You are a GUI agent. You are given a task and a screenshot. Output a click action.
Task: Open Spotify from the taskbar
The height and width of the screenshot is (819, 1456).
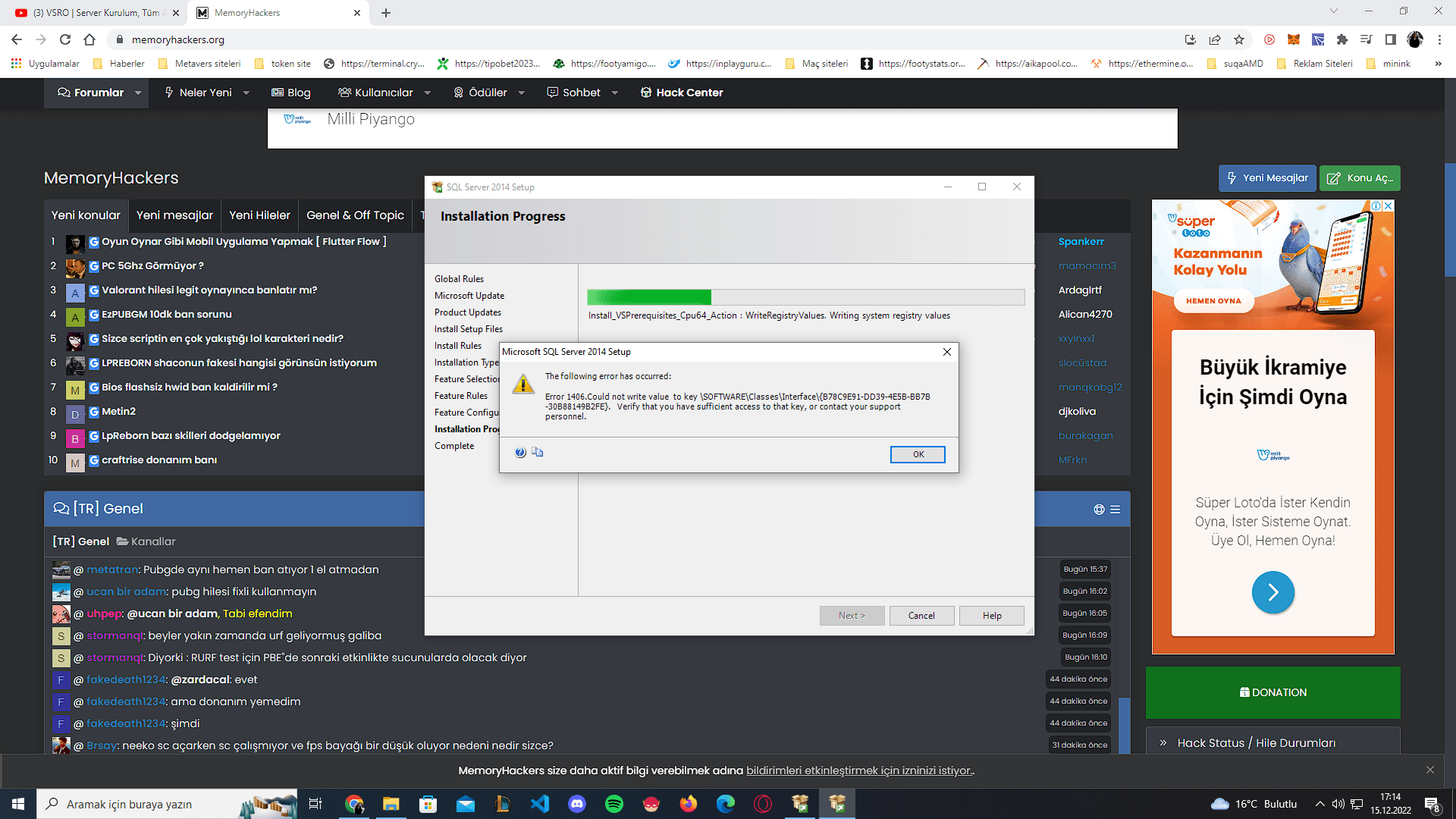(614, 804)
